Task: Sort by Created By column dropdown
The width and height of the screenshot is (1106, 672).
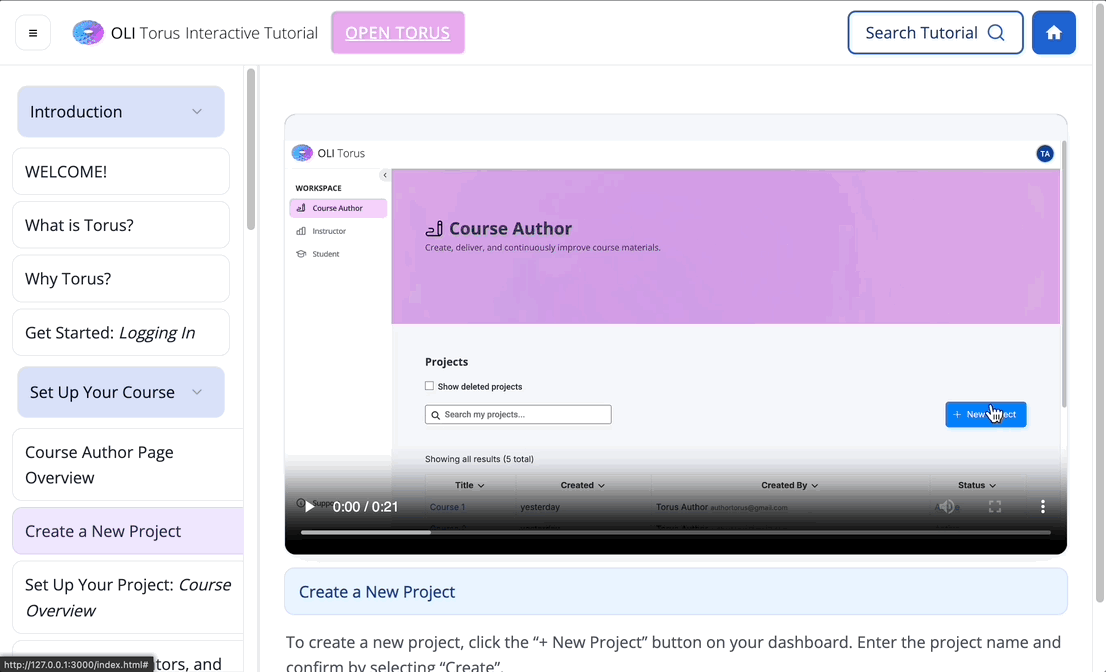Action: (789, 485)
